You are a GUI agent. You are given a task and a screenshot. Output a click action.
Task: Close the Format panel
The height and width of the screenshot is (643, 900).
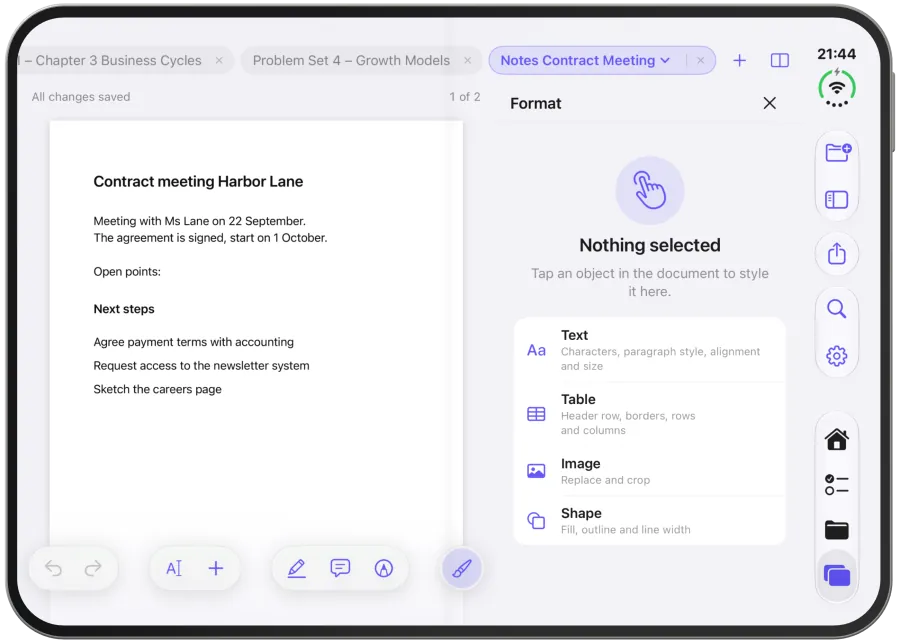pos(770,103)
